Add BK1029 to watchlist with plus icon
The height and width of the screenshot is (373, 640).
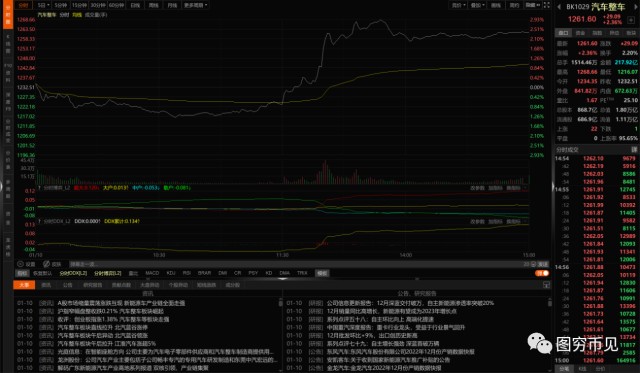tap(631, 20)
